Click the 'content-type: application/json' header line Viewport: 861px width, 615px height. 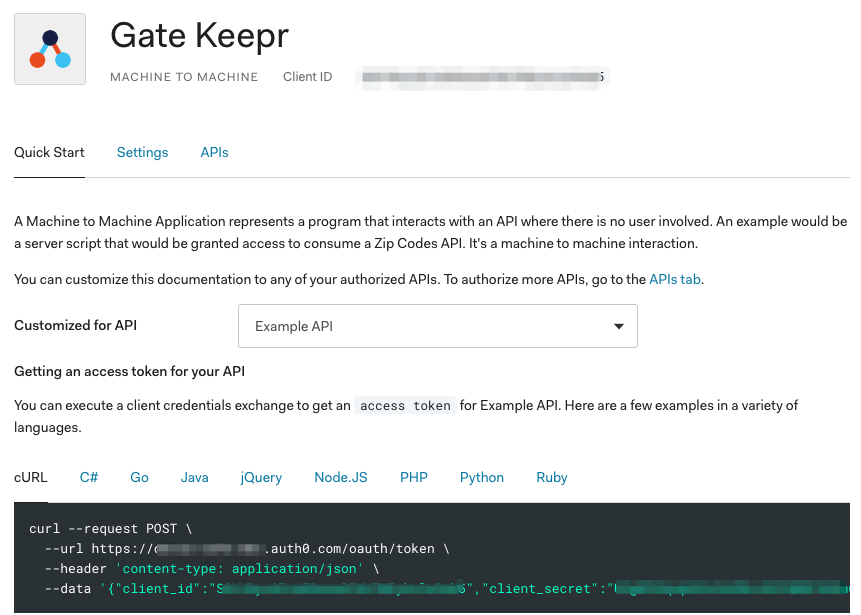pyautogui.click(x=212, y=568)
